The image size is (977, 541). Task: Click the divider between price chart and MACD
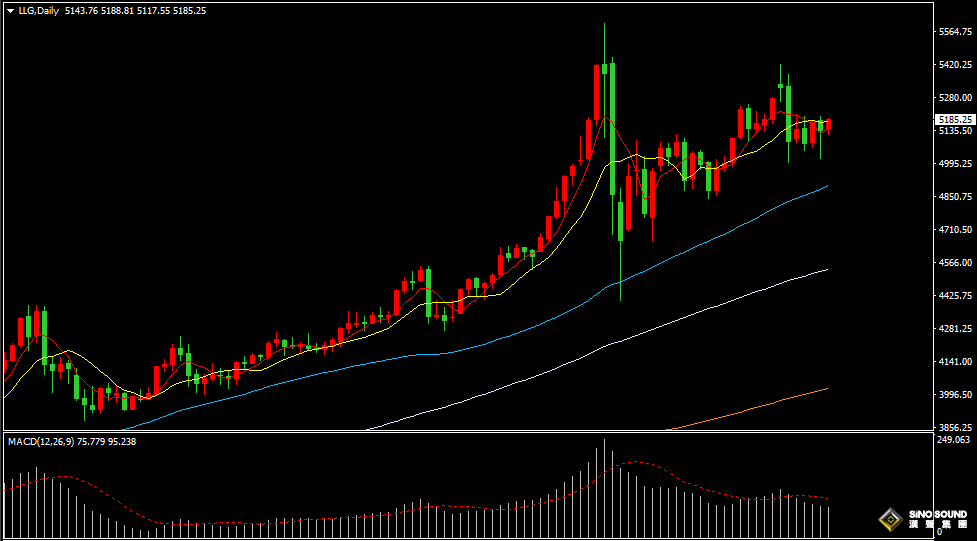460,432
